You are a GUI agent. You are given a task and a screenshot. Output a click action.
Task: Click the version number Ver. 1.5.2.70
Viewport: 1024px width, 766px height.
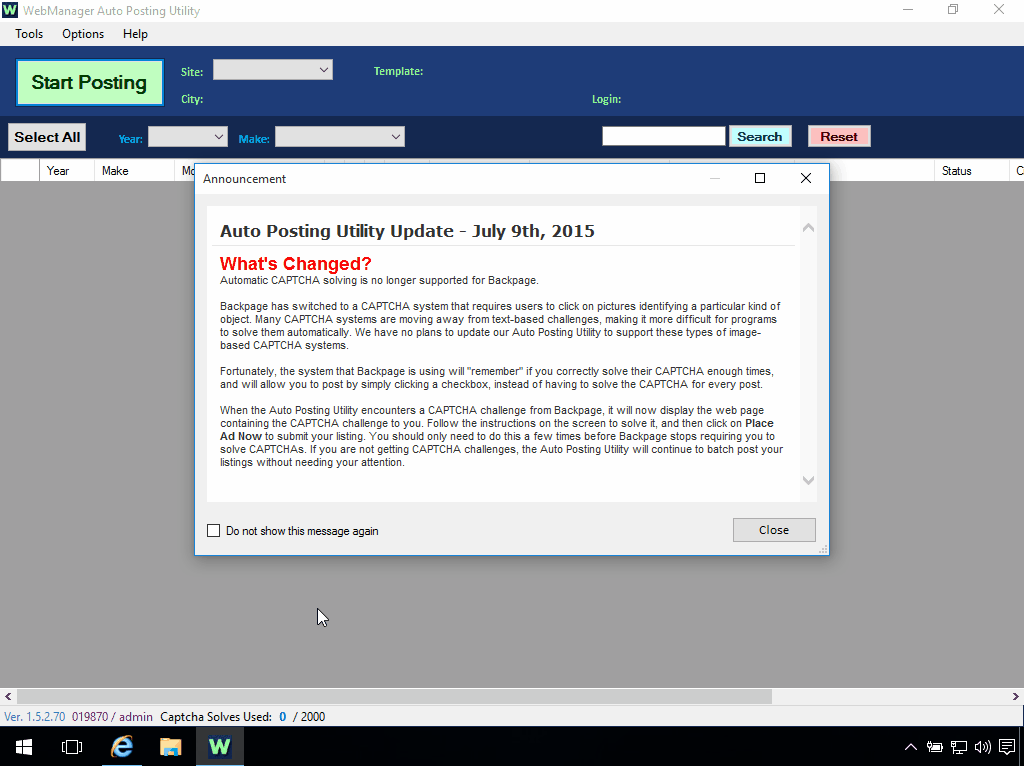tap(35, 716)
